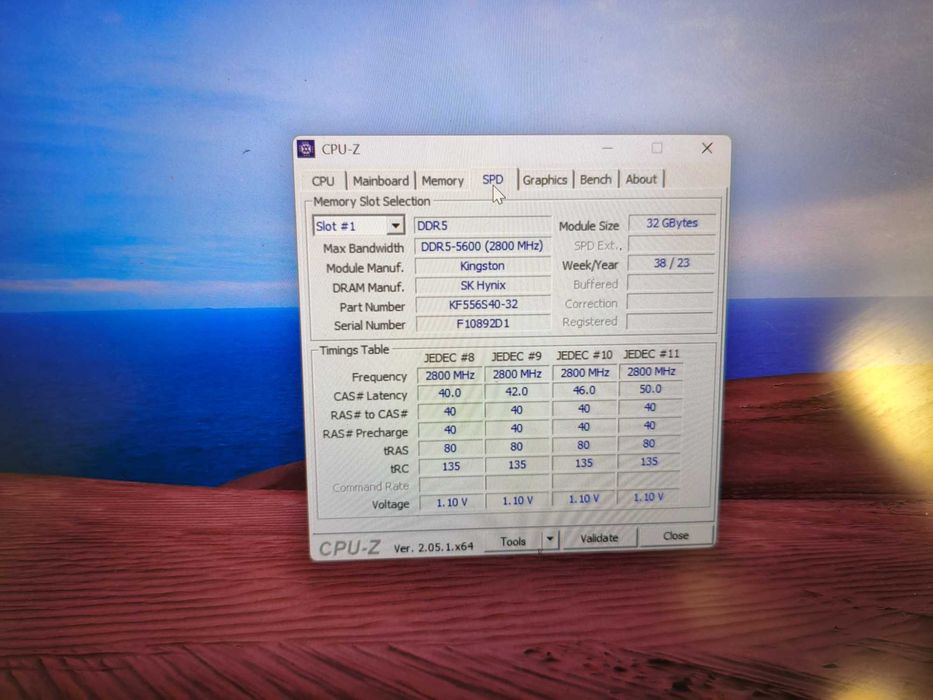Open the Memory tab
This screenshot has height=700, width=933.
[x=442, y=180]
